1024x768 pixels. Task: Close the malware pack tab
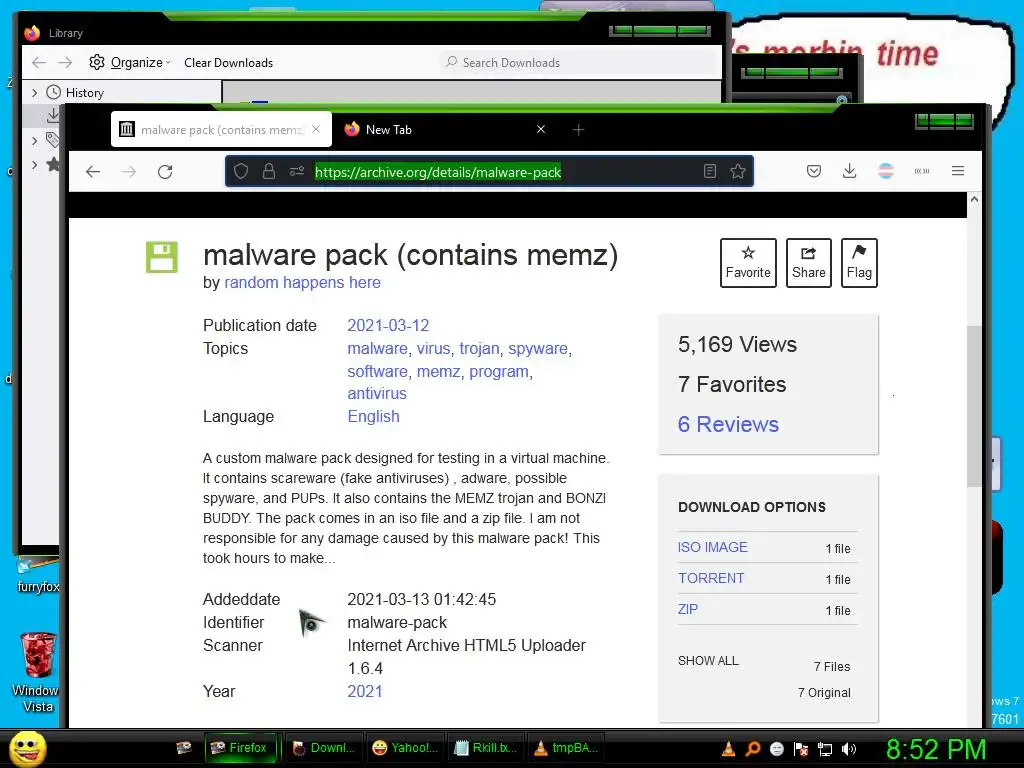tap(316, 129)
